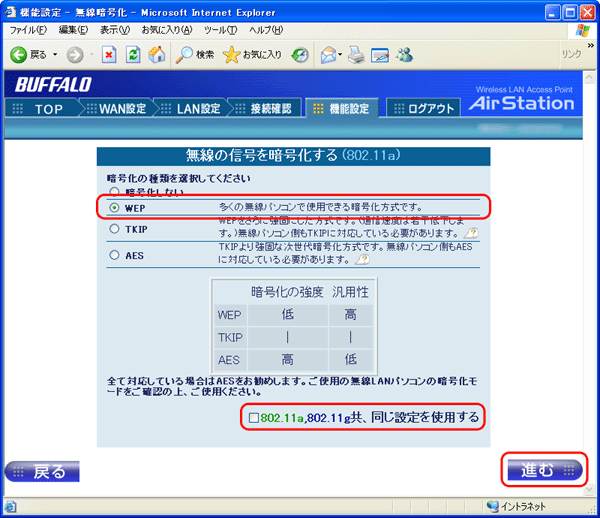Switch to the WAN設定 tab
600x518 pixels.
click(x=122, y=108)
